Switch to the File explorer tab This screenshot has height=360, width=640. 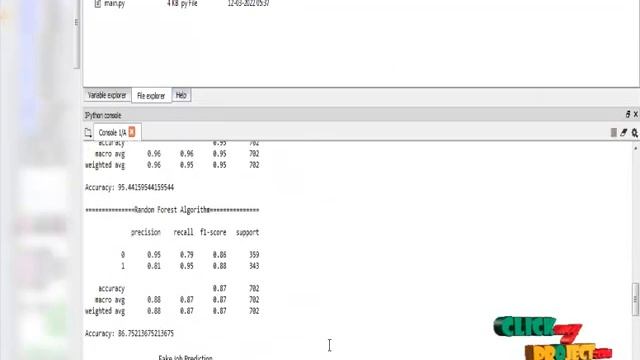click(151, 96)
